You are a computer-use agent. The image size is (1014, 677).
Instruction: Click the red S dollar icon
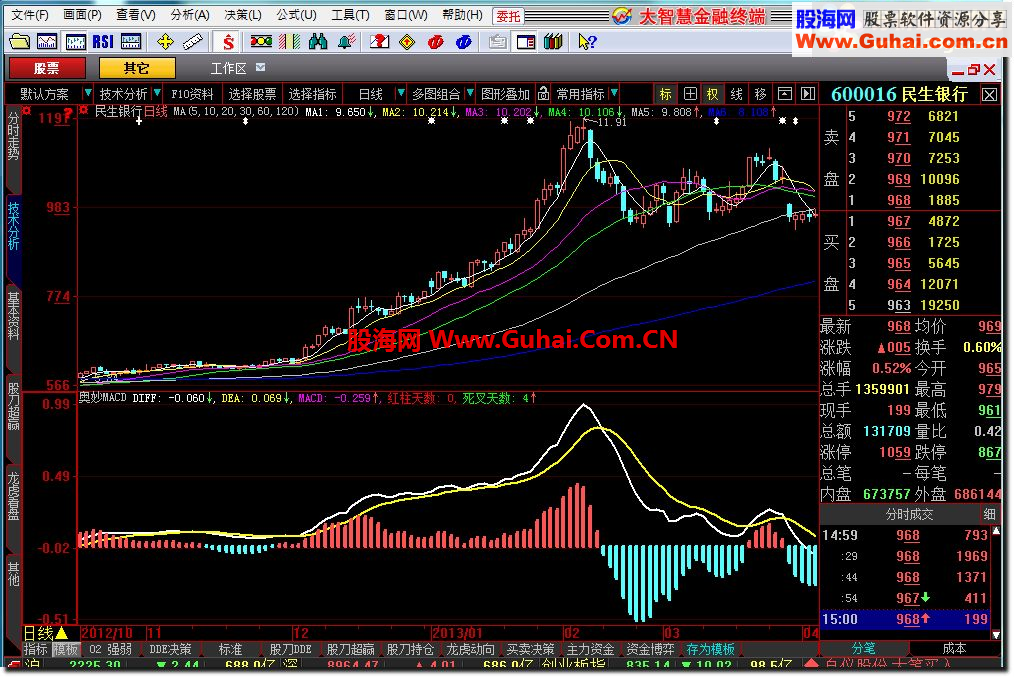pyautogui.click(x=228, y=42)
